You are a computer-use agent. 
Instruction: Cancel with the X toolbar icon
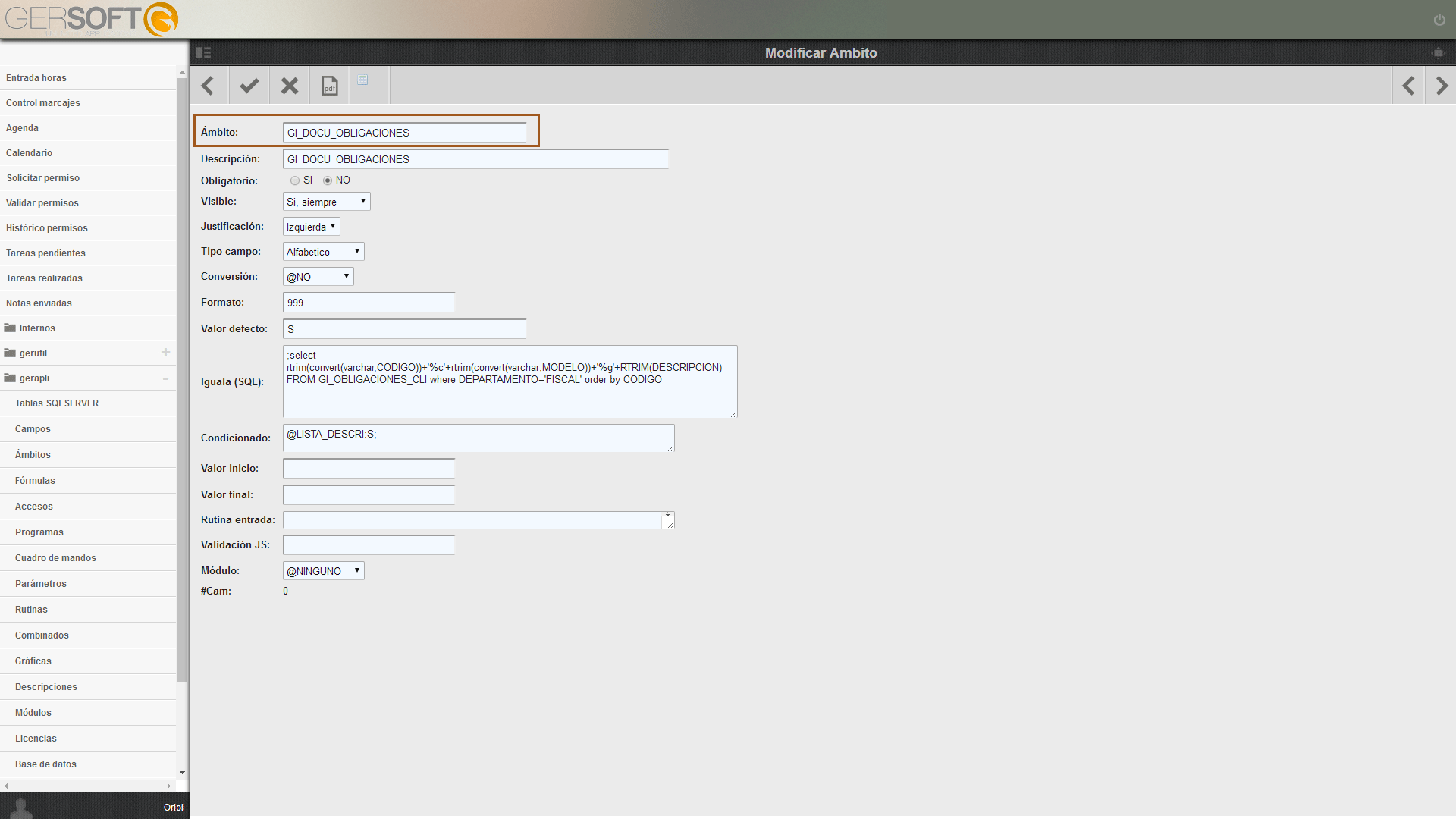289,86
